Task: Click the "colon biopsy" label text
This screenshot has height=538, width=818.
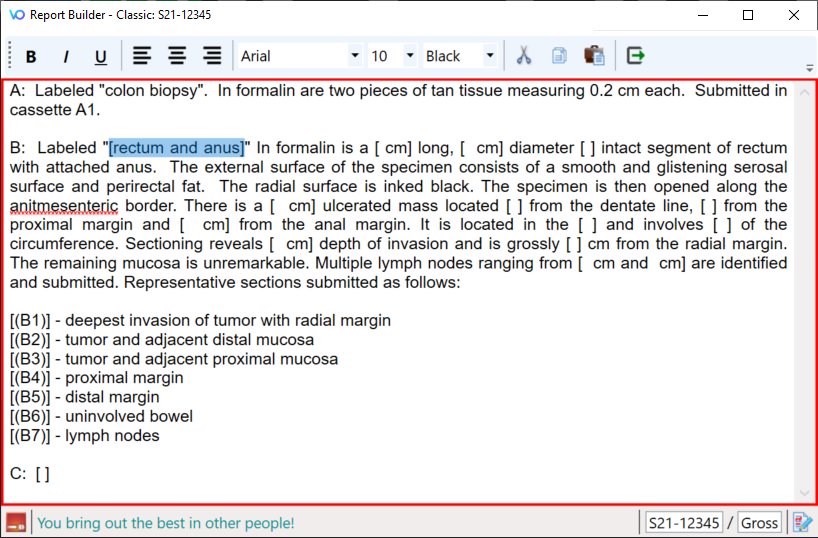Action: tap(152, 91)
